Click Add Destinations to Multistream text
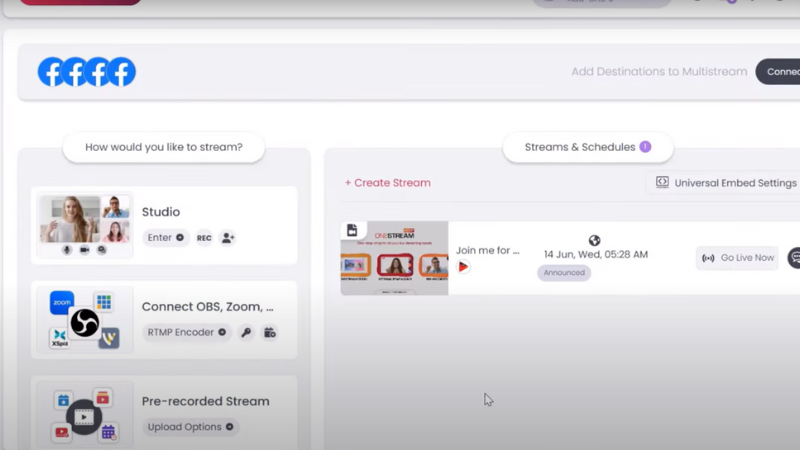The height and width of the screenshot is (450, 800). [659, 72]
